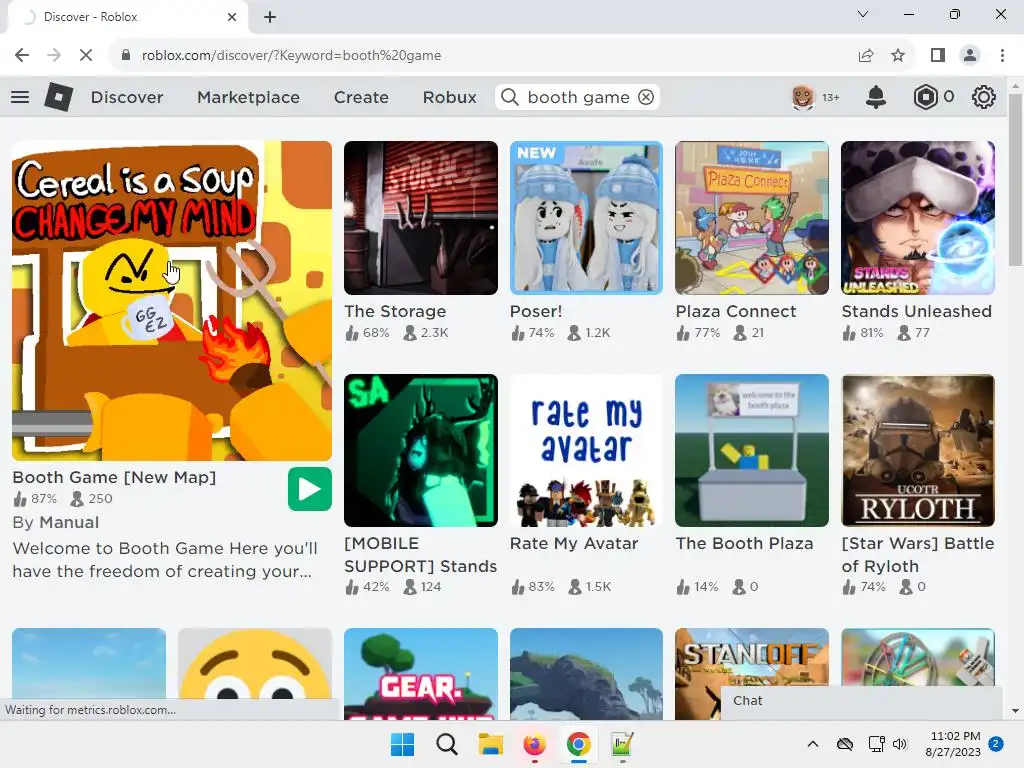
Task: Open the volume speaker control
Action: [900, 744]
